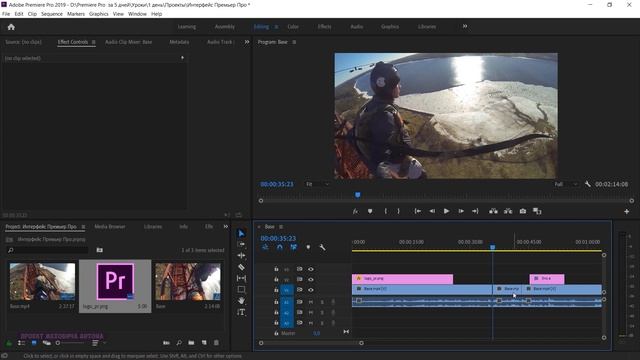Click Automate to Sequence button
Image resolution: width=640 pixels, height=360 pixels.
click(167, 343)
